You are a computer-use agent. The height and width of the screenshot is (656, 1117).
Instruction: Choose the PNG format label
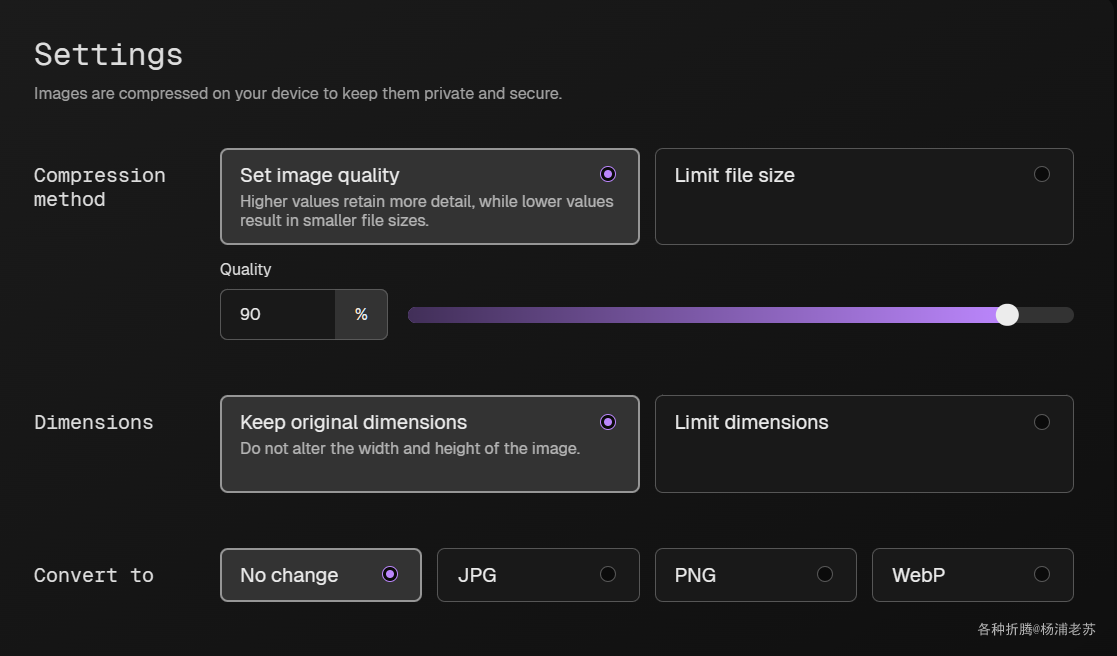point(695,575)
